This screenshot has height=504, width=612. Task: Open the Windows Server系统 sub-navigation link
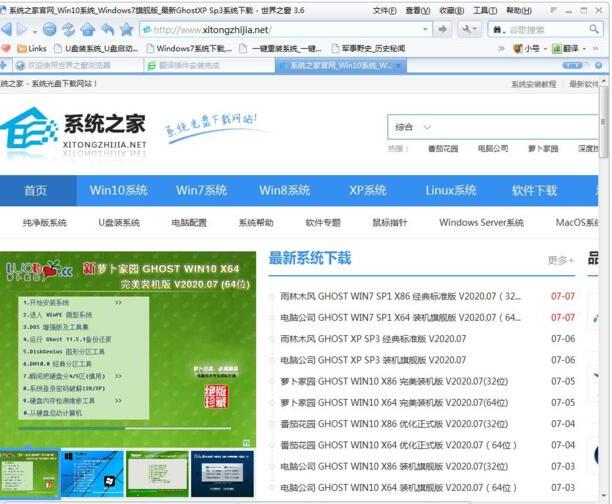(481, 223)
